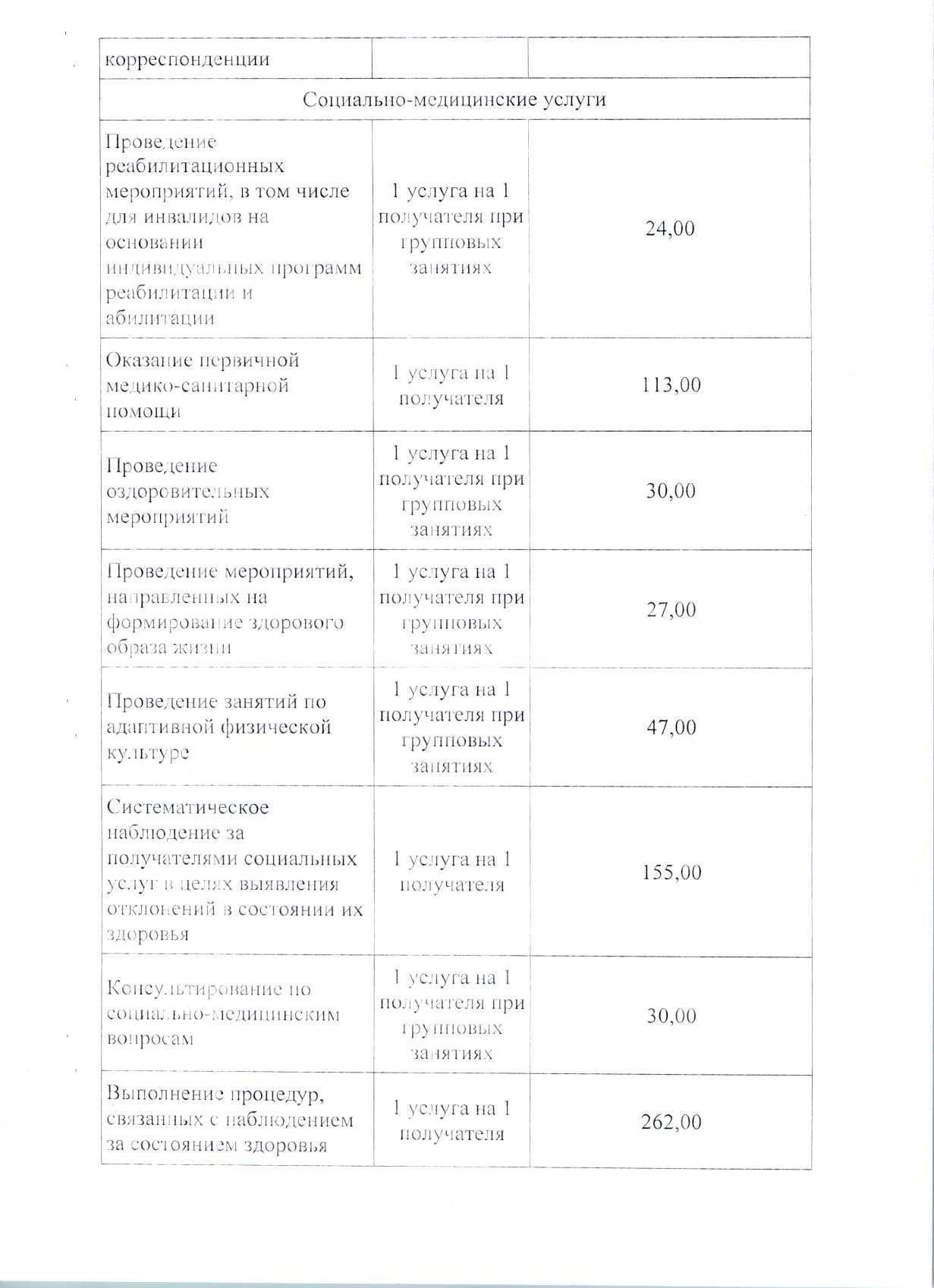Click price 30,00 in 'Проведение оздоровительных мероприятий' row

point(671,491)
